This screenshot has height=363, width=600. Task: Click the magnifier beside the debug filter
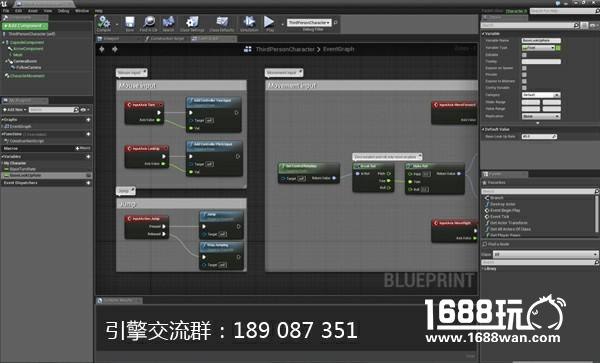tap(336, 23)
